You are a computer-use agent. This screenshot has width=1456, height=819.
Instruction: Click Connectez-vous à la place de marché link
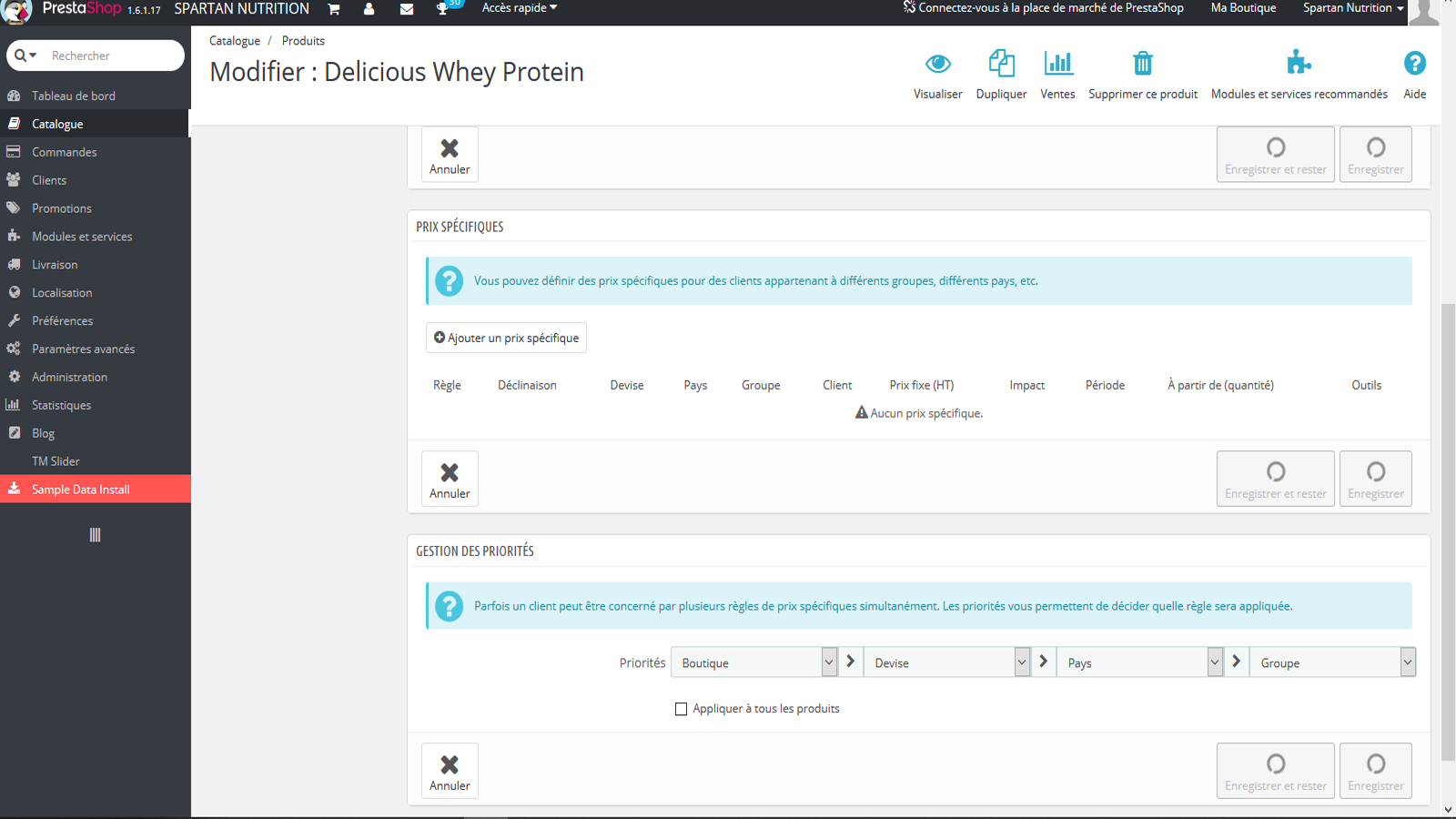point(1043,8)
